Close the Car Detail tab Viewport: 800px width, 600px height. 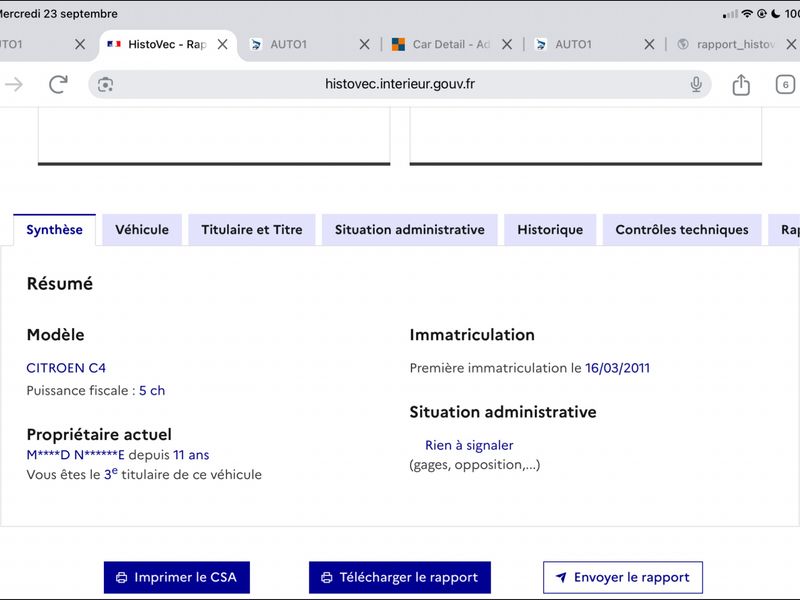(x=507, y=44)
